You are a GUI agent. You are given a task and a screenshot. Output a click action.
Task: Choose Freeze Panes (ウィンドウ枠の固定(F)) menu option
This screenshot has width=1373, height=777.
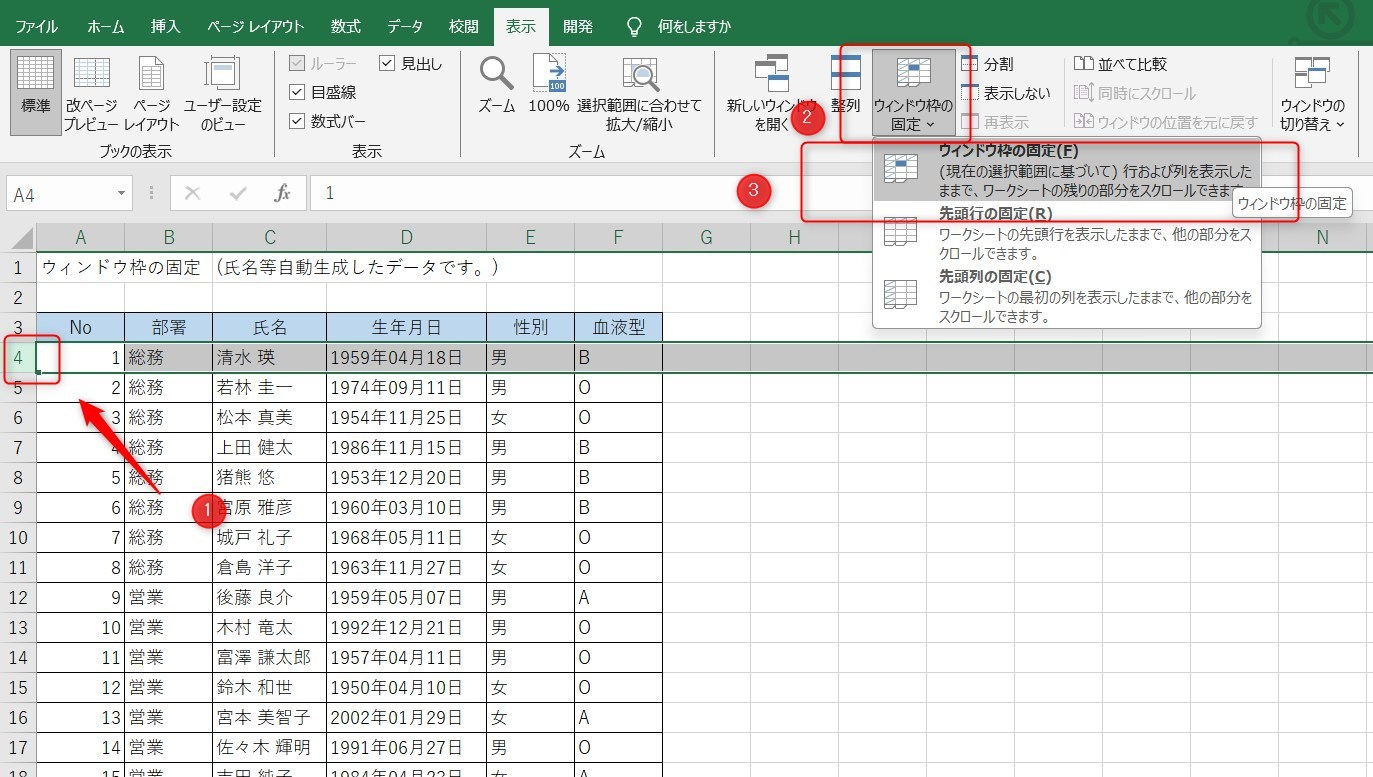point(1066,170)
